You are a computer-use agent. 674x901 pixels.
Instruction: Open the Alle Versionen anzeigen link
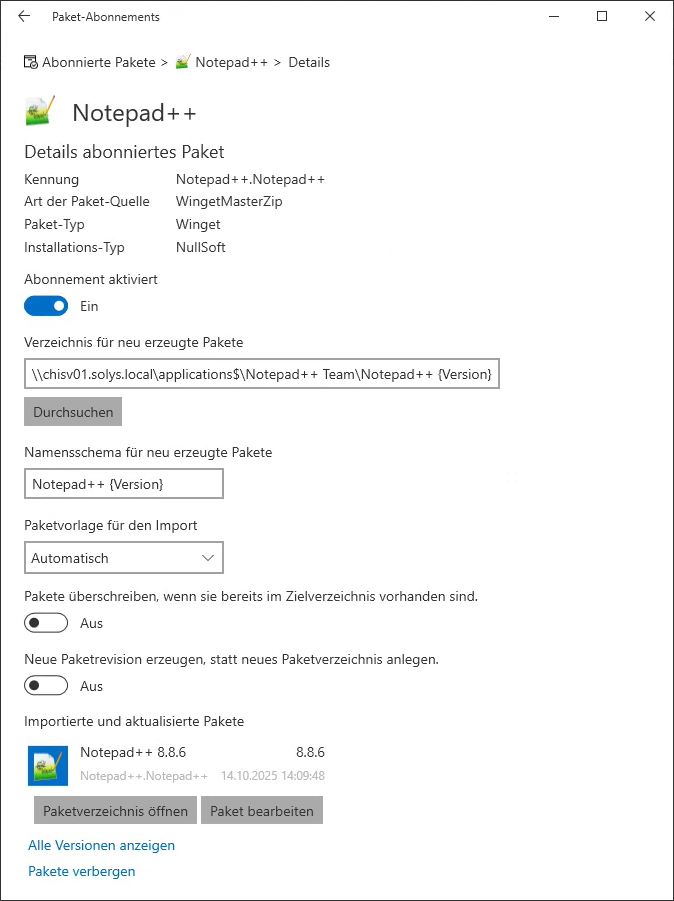click(101, 845)
